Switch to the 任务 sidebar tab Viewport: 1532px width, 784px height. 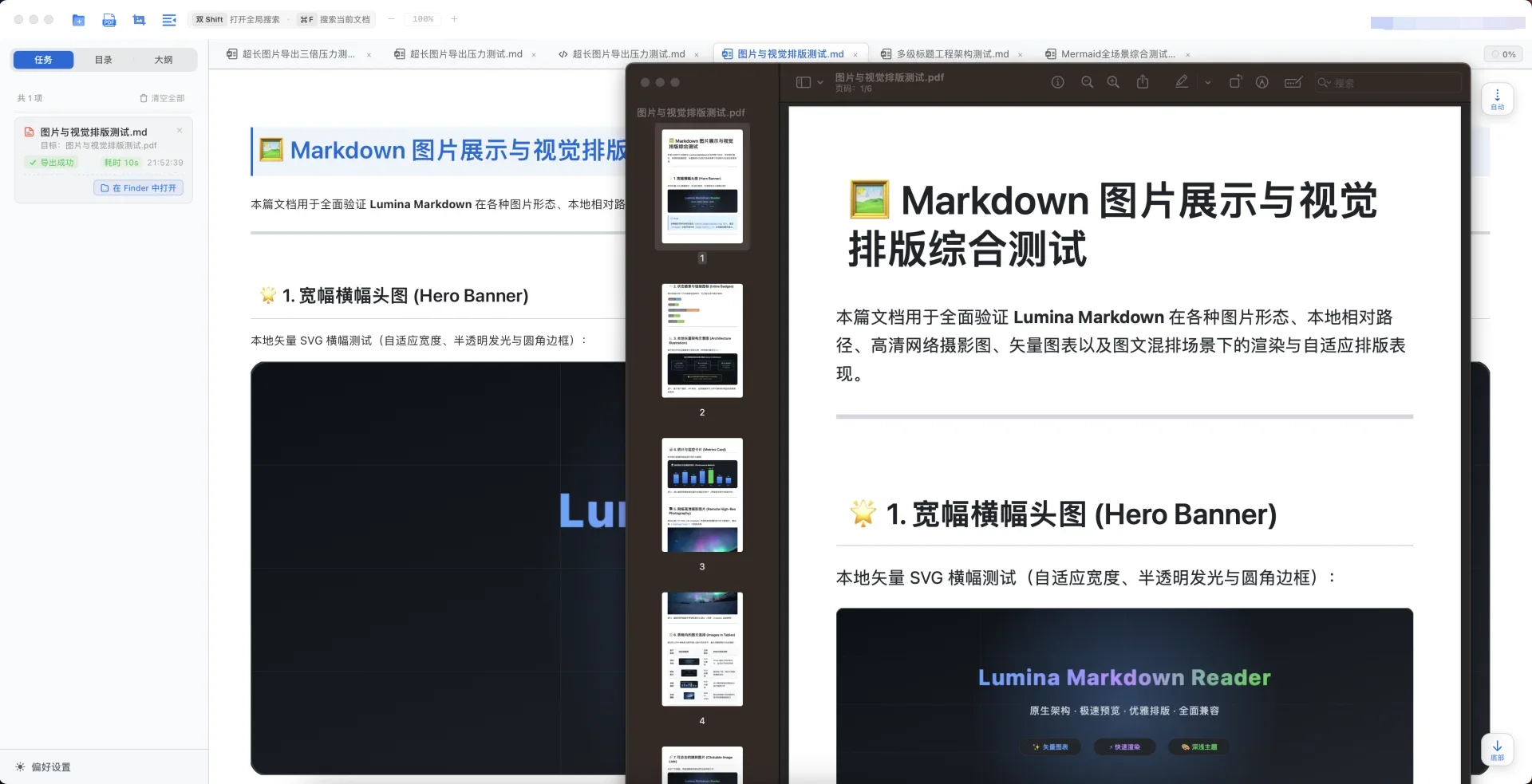click(x=43, y=60)
